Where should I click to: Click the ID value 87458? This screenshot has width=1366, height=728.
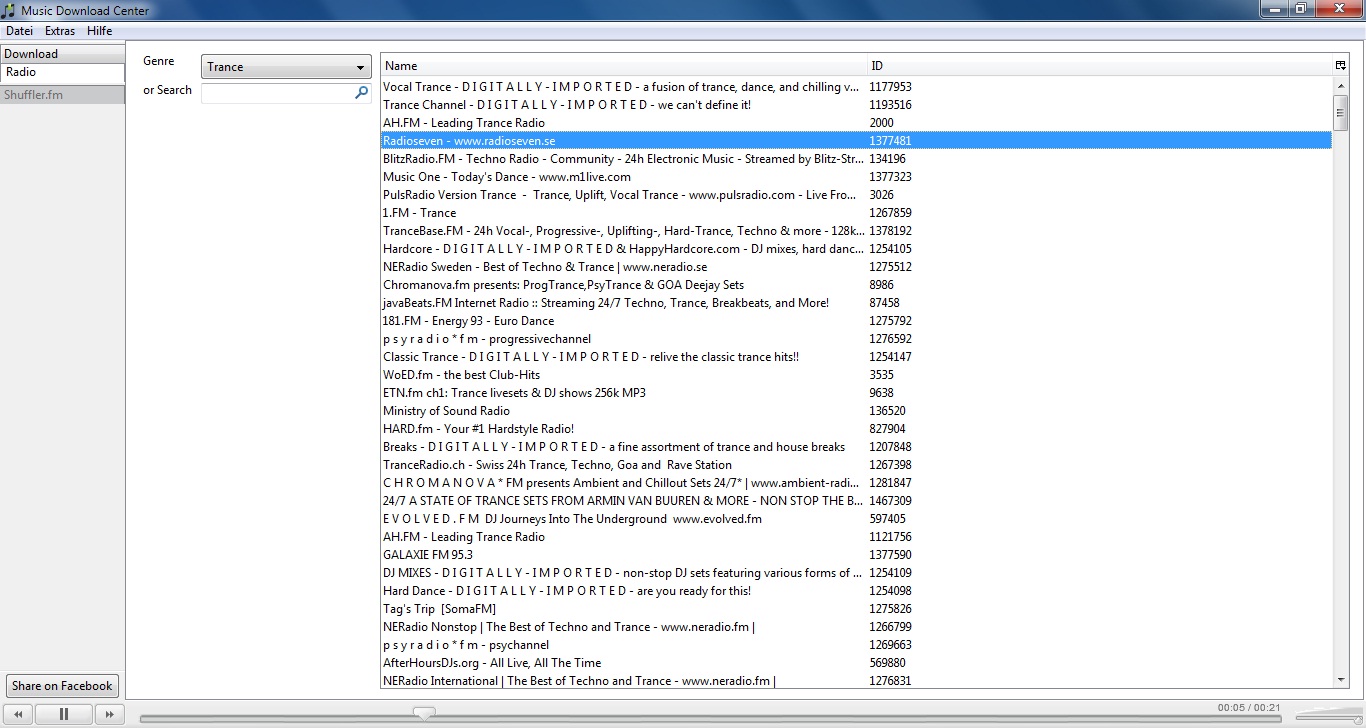pos(884,303)
